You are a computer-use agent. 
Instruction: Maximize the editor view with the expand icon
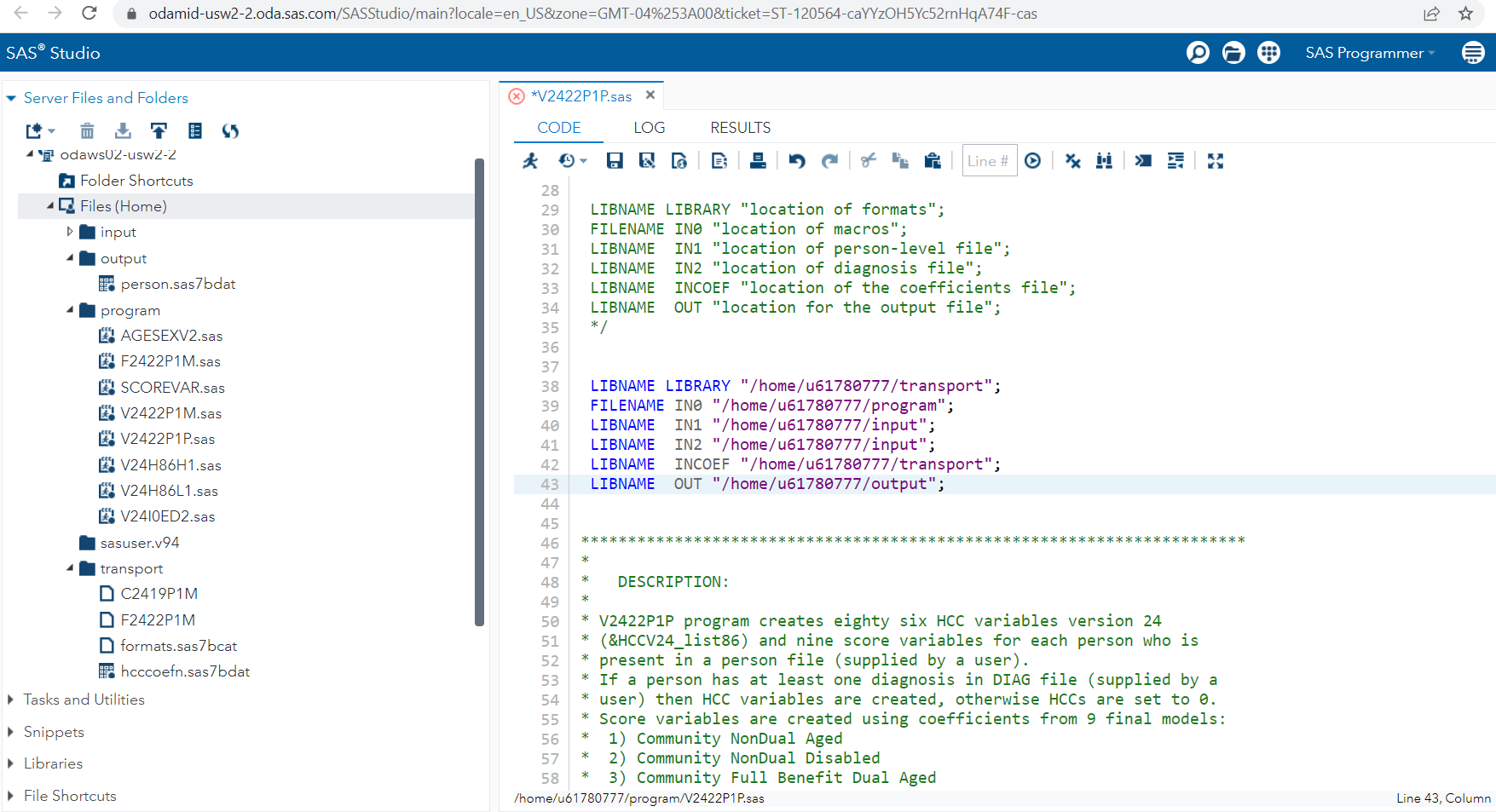tap(1216, 161)
